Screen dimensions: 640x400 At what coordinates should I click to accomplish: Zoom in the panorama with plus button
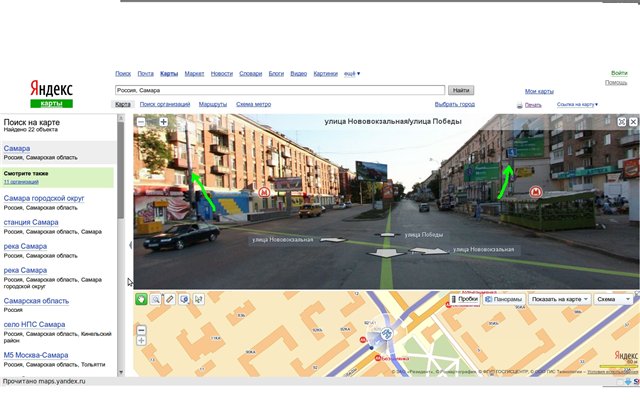[x=163, y=122]
